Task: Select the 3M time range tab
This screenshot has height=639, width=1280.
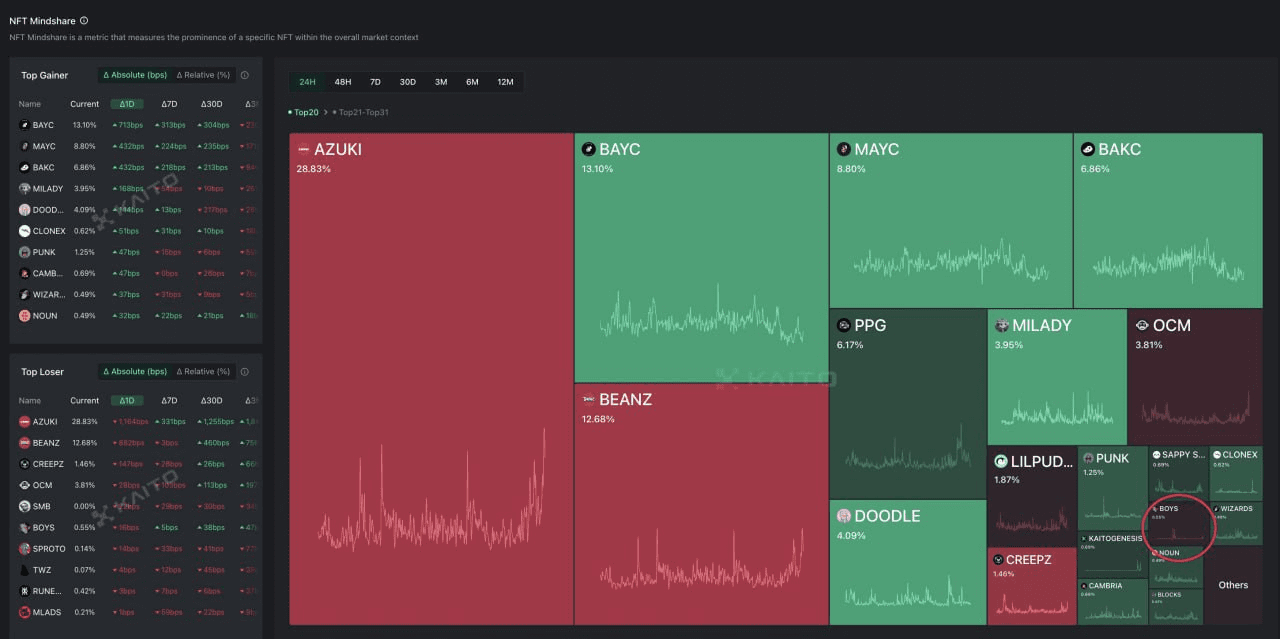Action: pos(441,82)
